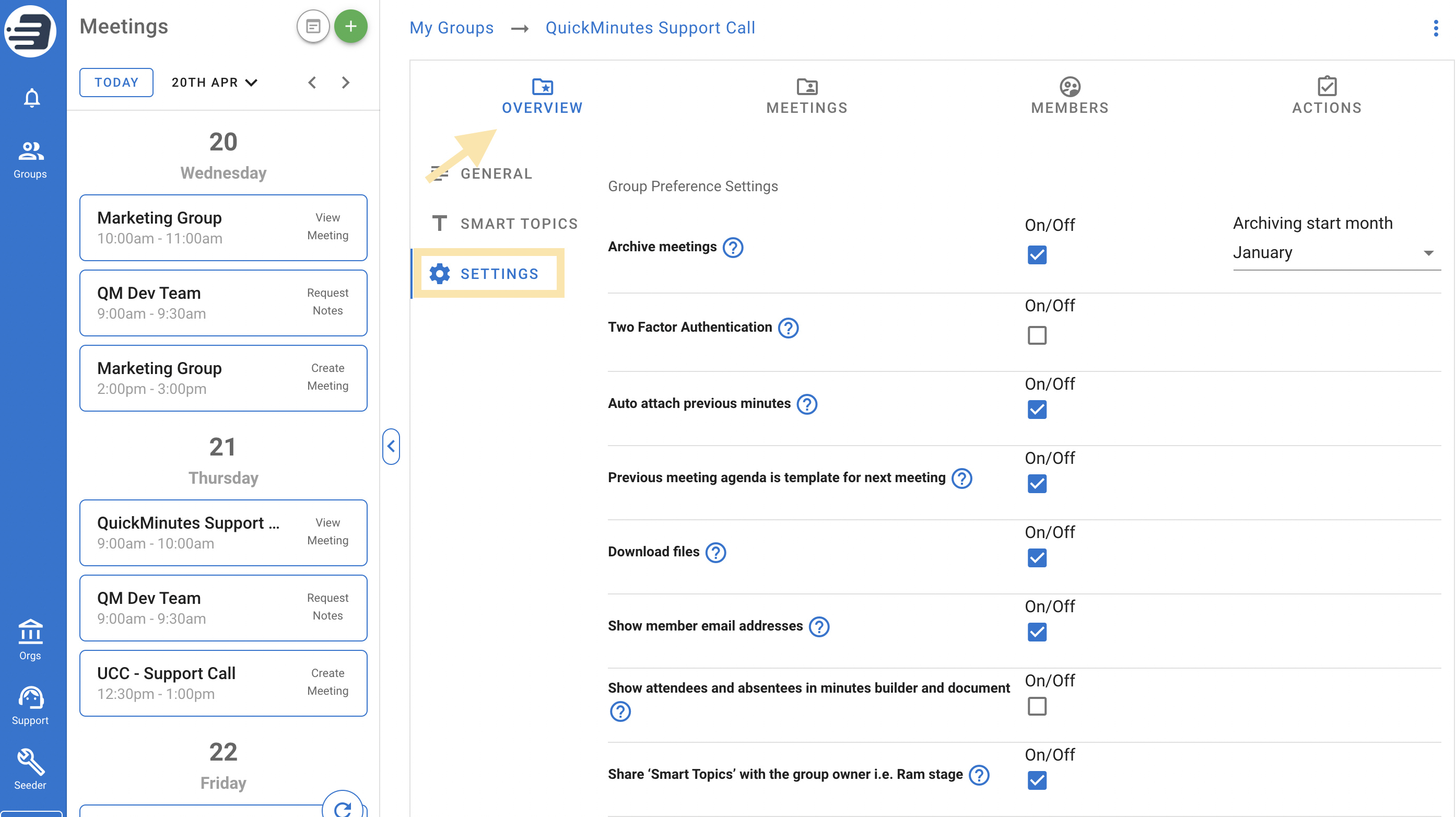Click the Wednesday 20 date header
This screenshot has height=817, width=1456.
(224, 156)
